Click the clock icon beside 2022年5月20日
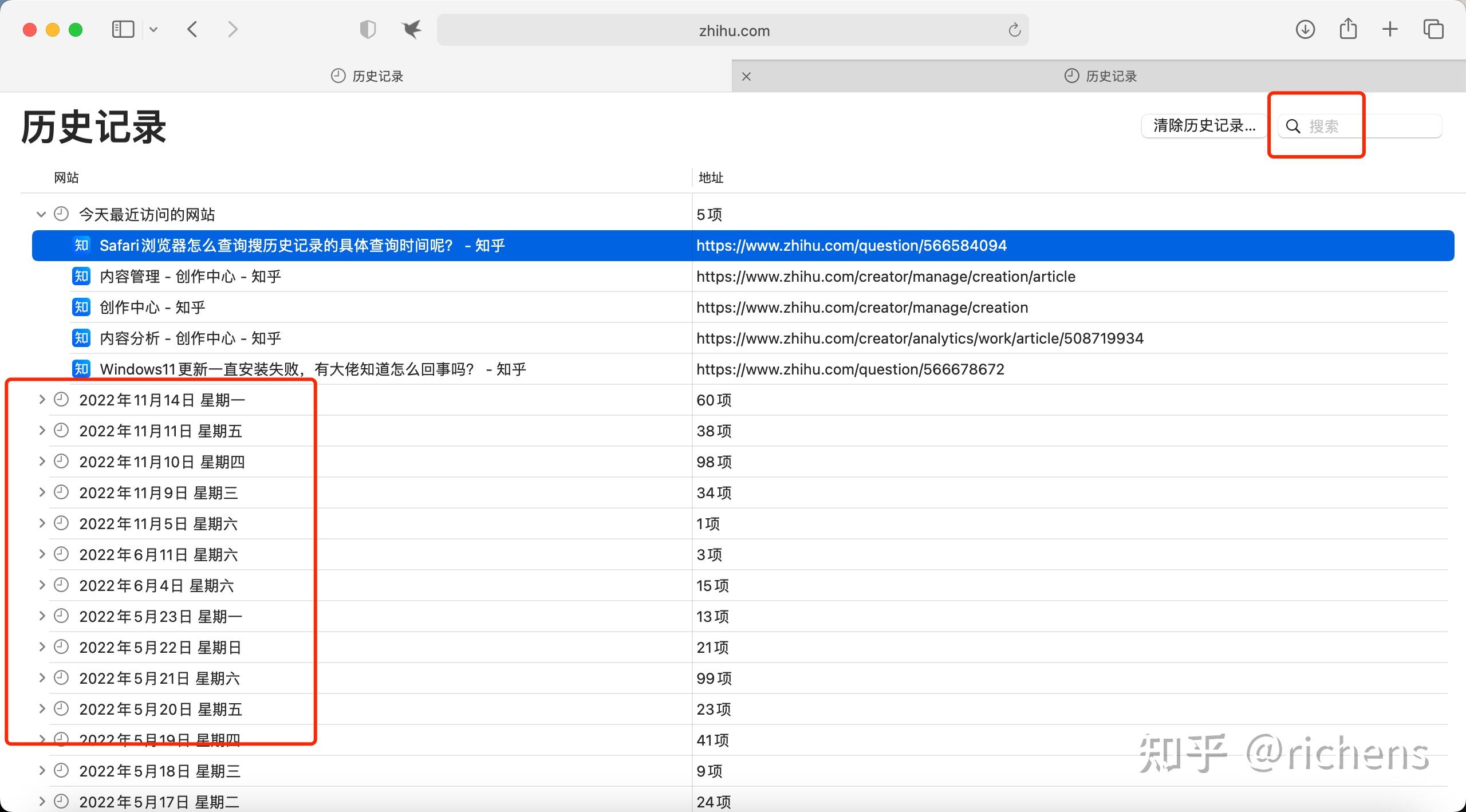Viewport: 1466px width, 812px height. 61,709
